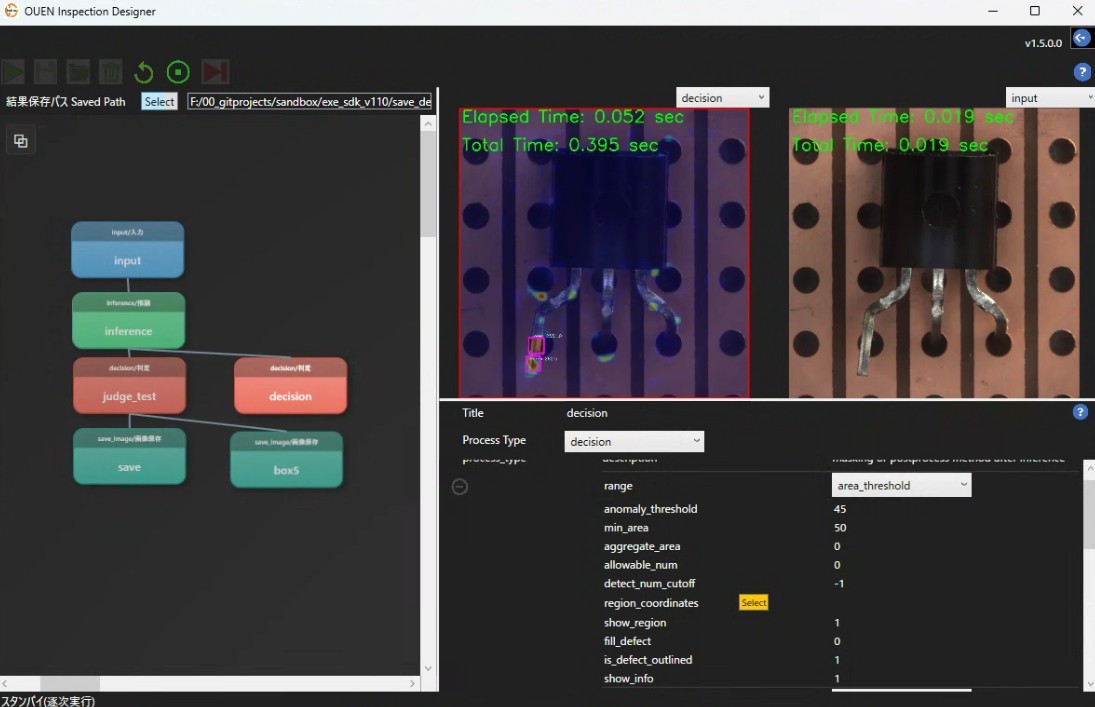Open the Process Type dropdown
Viewport: 1095px width, 707px height.
[x=634, y=442]
